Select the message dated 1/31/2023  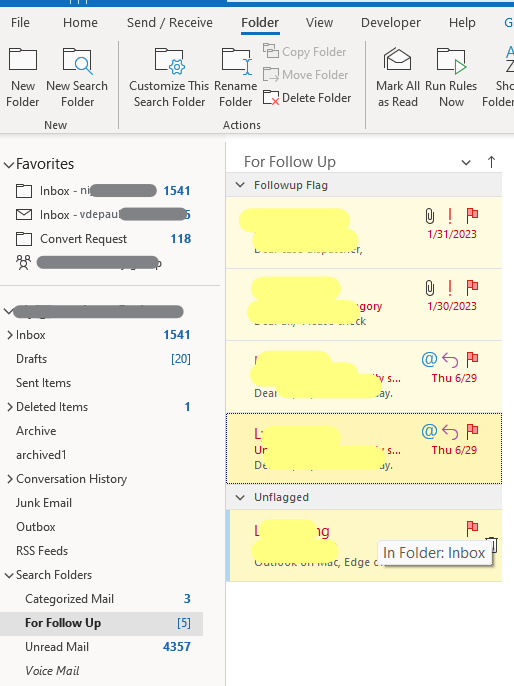364,232
